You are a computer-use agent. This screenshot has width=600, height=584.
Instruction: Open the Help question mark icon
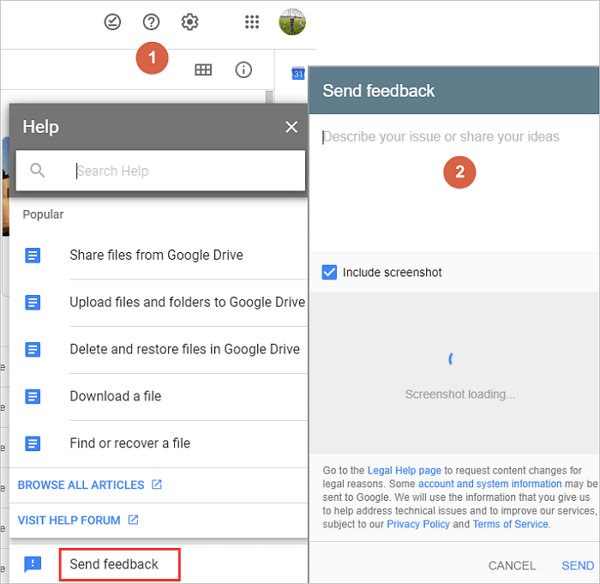click(151, 22)
